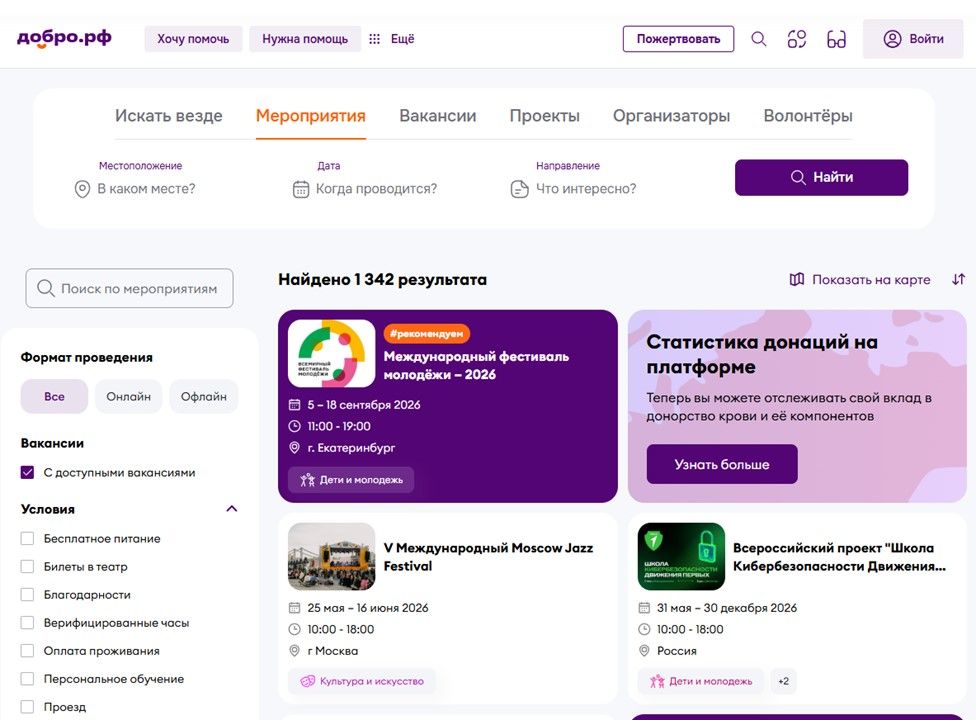This screenshot has height=720, width=978.
Task: Uncheck С доступными вакансиями filter
Action: [x=25, y=472]
